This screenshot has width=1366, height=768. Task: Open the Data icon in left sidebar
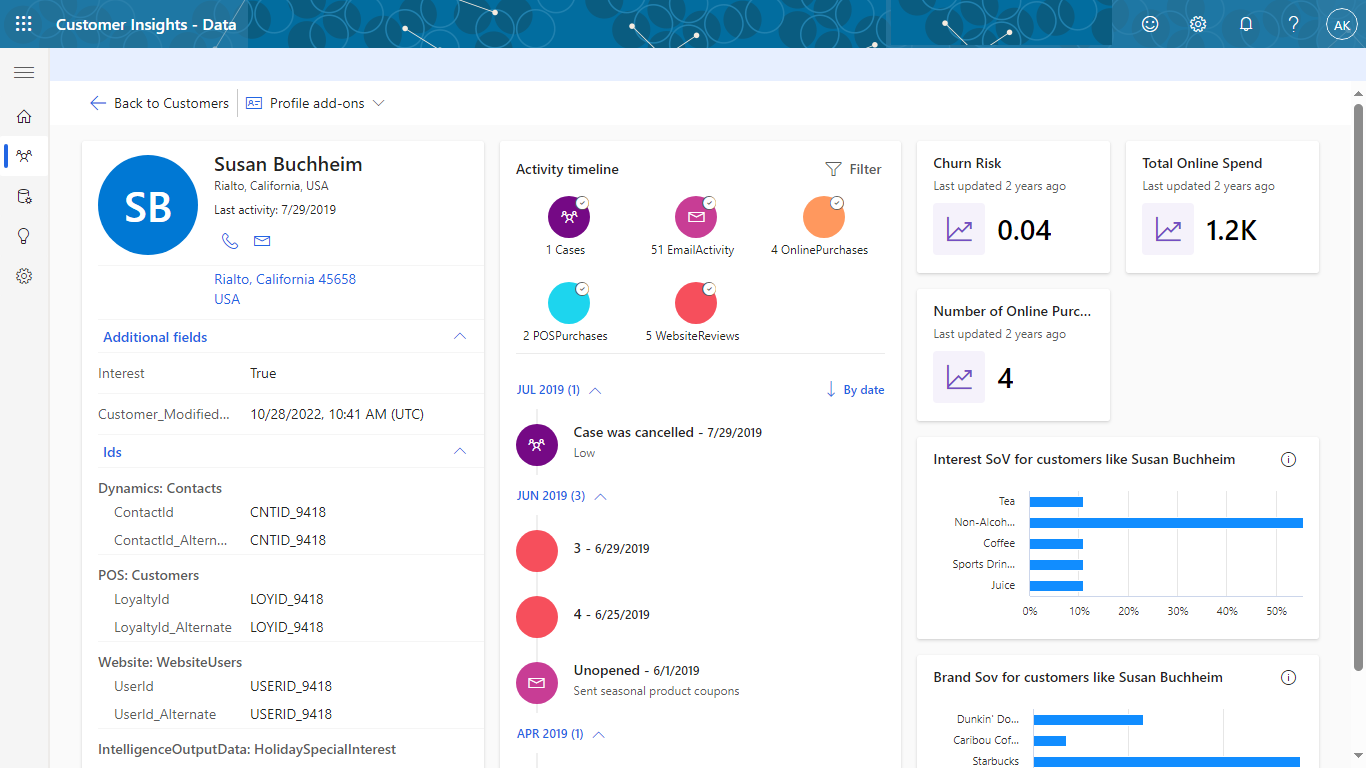(x=24, y=196)
